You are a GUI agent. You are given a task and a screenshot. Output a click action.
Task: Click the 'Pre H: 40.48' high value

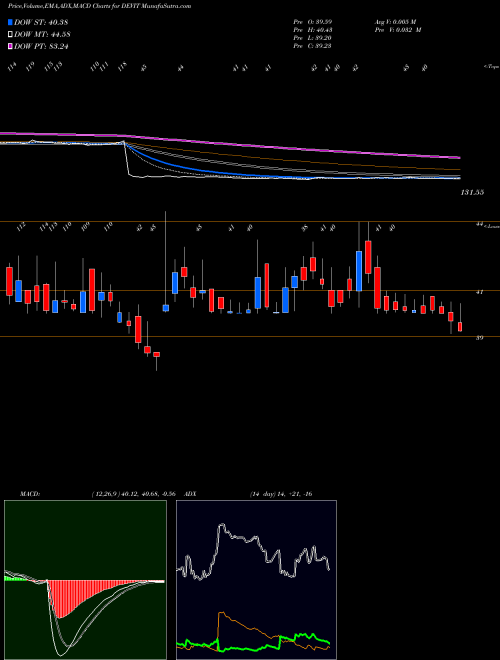312,30
